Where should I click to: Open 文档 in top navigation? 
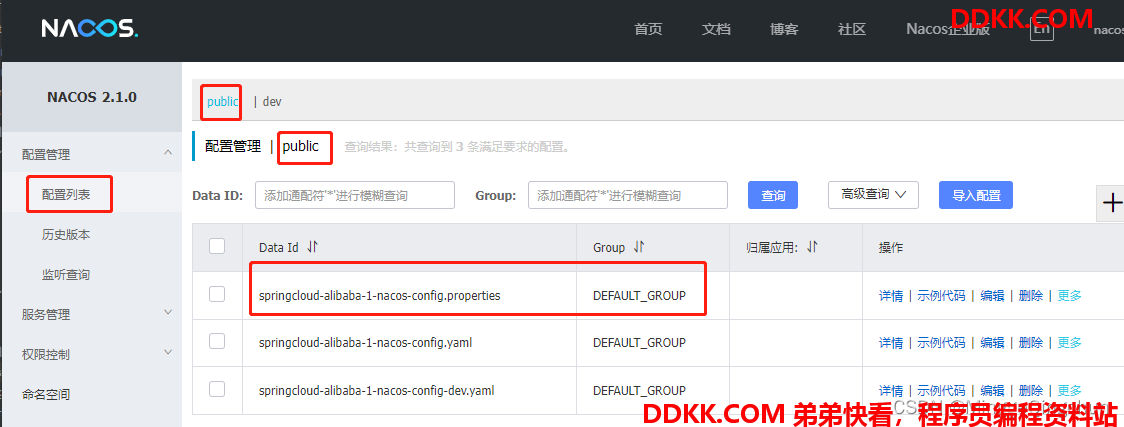click(x=716, y=29)
